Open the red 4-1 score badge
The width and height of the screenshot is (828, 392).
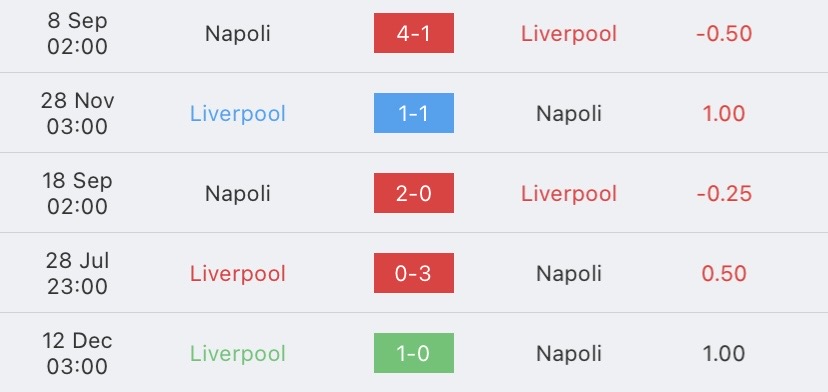tap(413, 33)
